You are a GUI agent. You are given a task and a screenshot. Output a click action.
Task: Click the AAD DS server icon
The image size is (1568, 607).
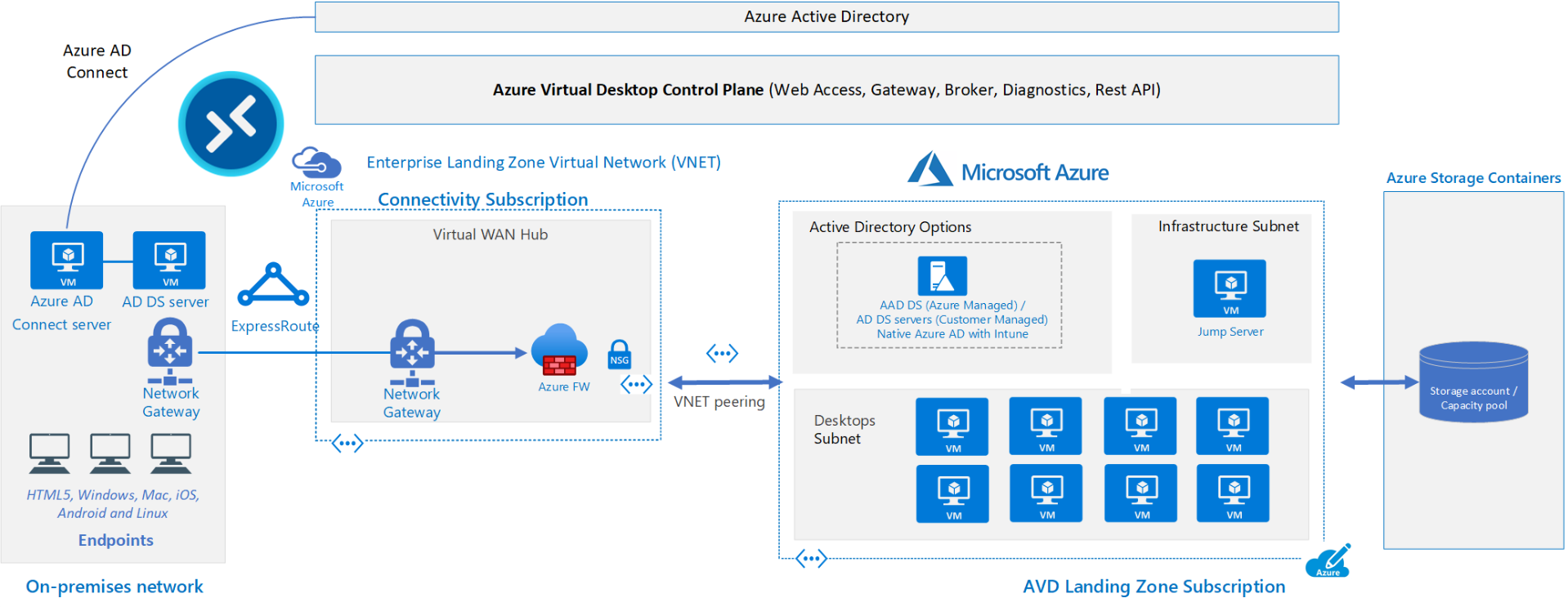point(942,275)
